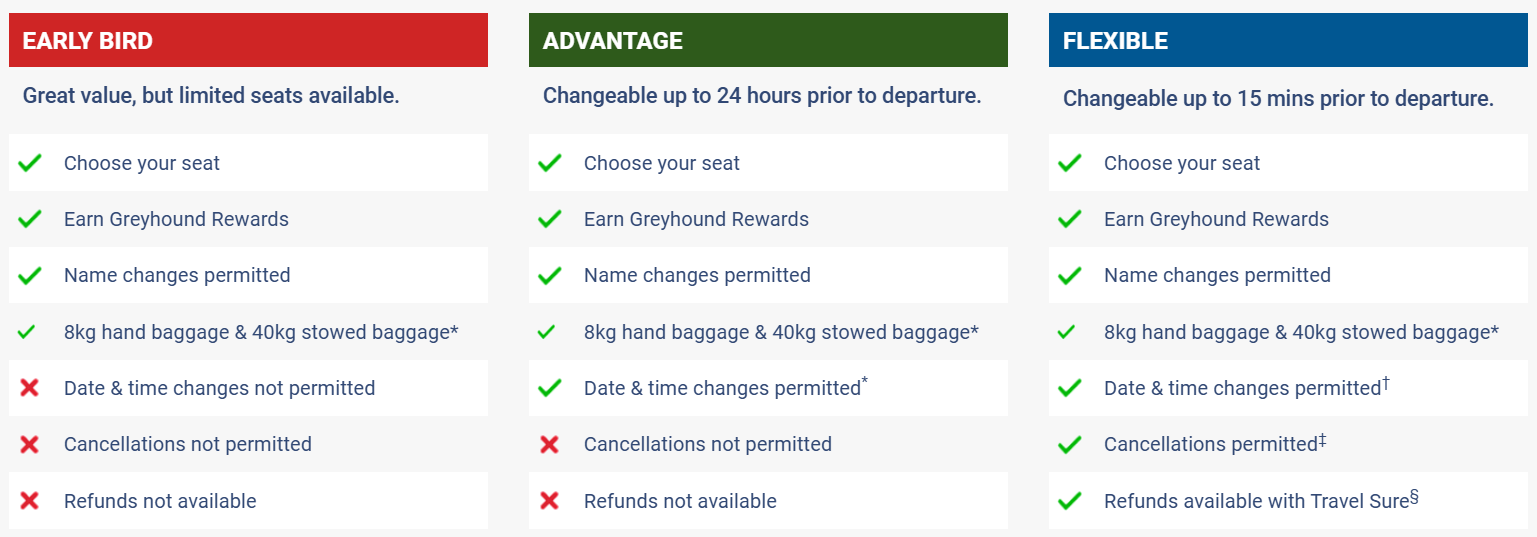The width and height of the screenshot is (1537, 537).
Task: Click the green check beside Advantage Date & time changes
Action: pyautogui.click(x=550, y=388)
